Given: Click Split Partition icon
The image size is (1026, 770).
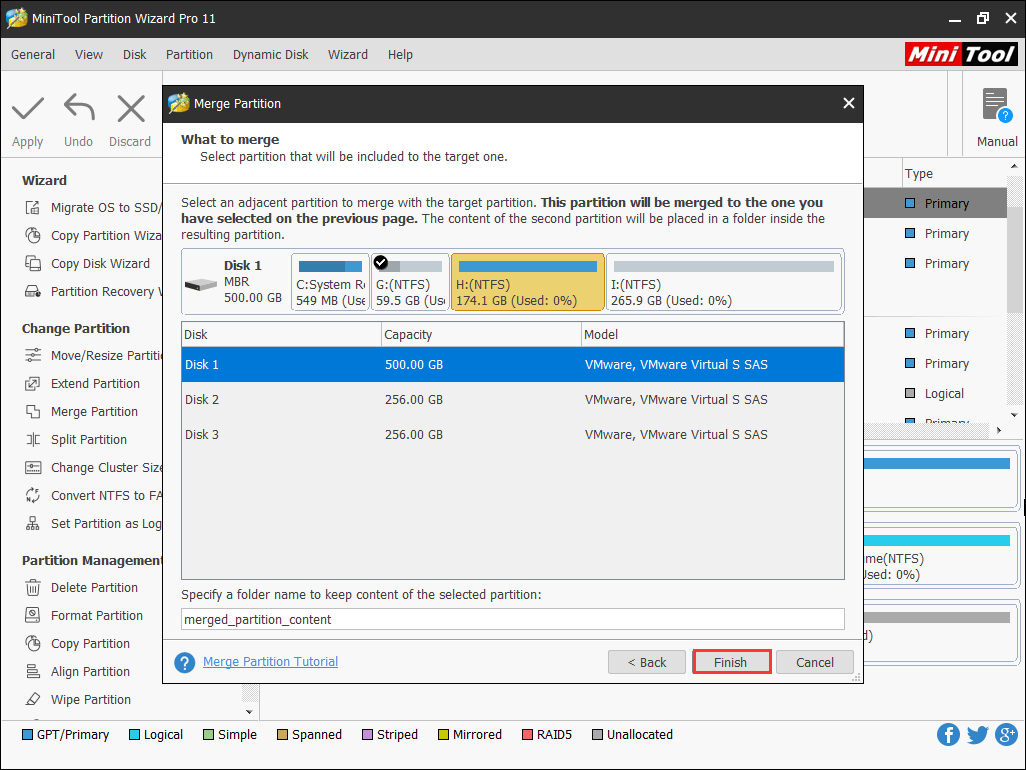Looking at the screenshot, I should [32, 440].
